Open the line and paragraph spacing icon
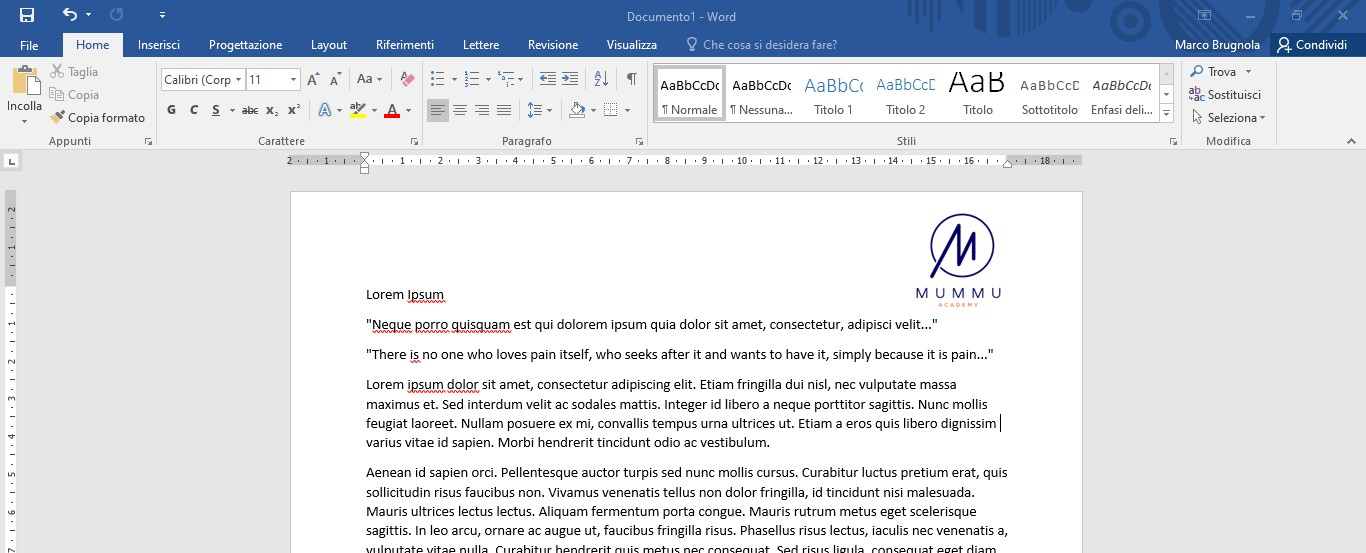The image size is (1366, 553). point(535,110)
